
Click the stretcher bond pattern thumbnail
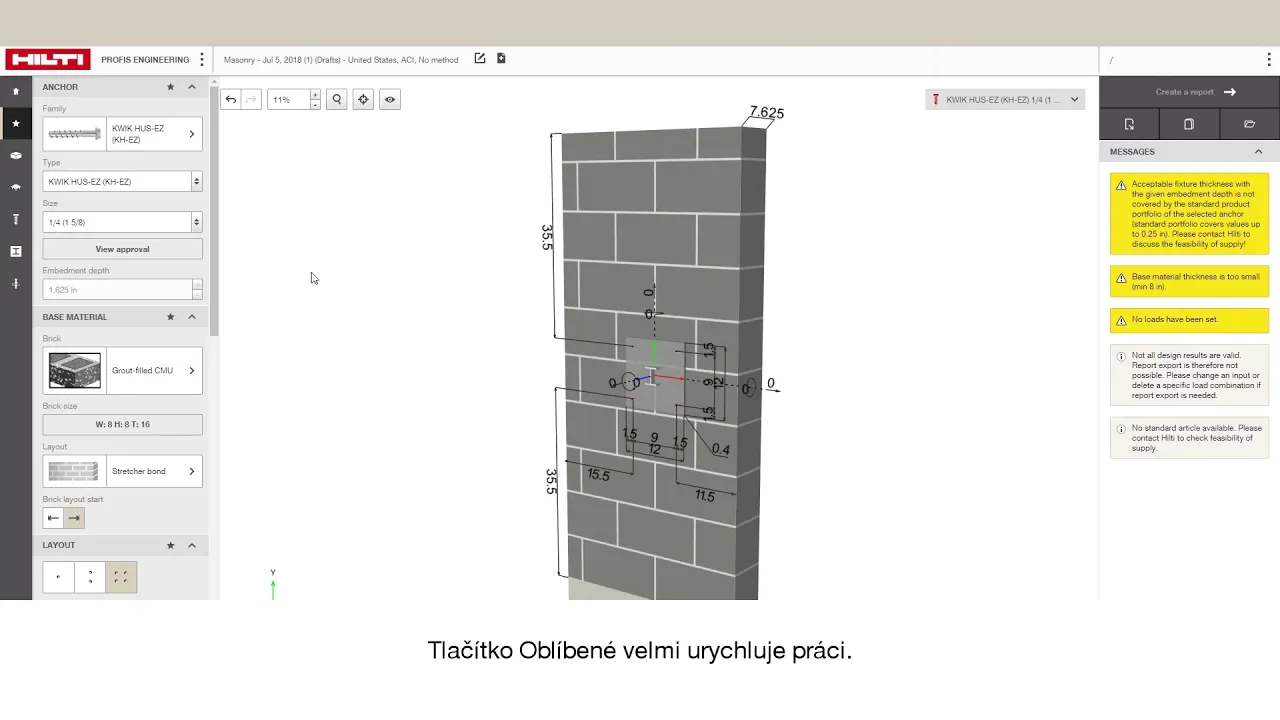(74, 471)
